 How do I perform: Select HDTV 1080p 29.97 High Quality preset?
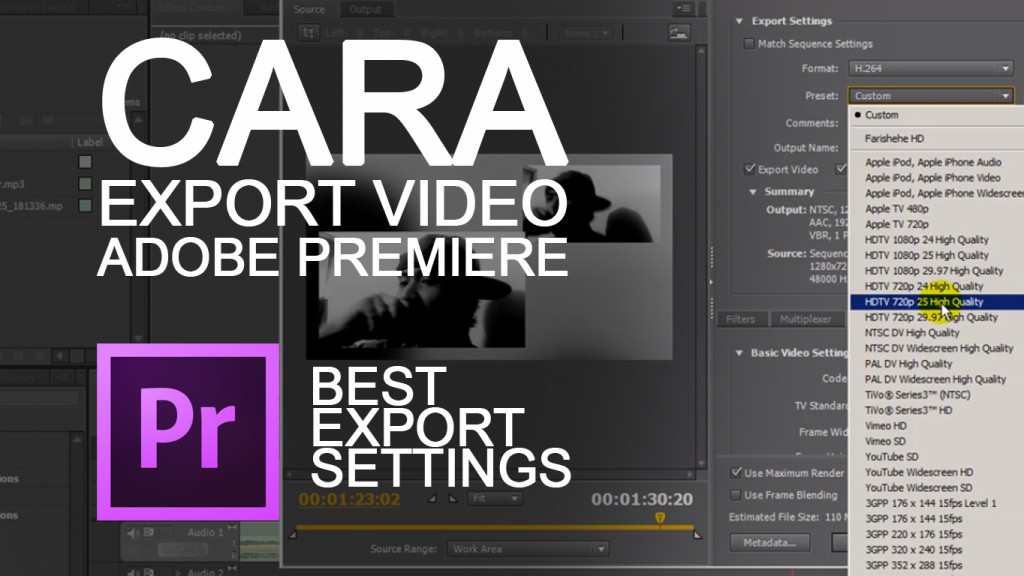click(937, 270)
